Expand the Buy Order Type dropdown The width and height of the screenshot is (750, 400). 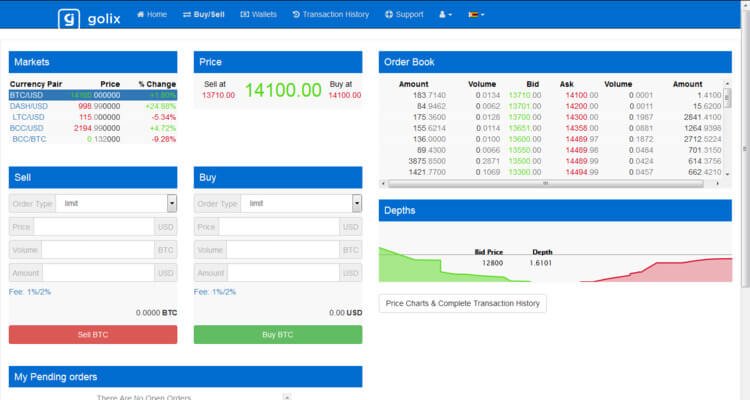[357, 203]
